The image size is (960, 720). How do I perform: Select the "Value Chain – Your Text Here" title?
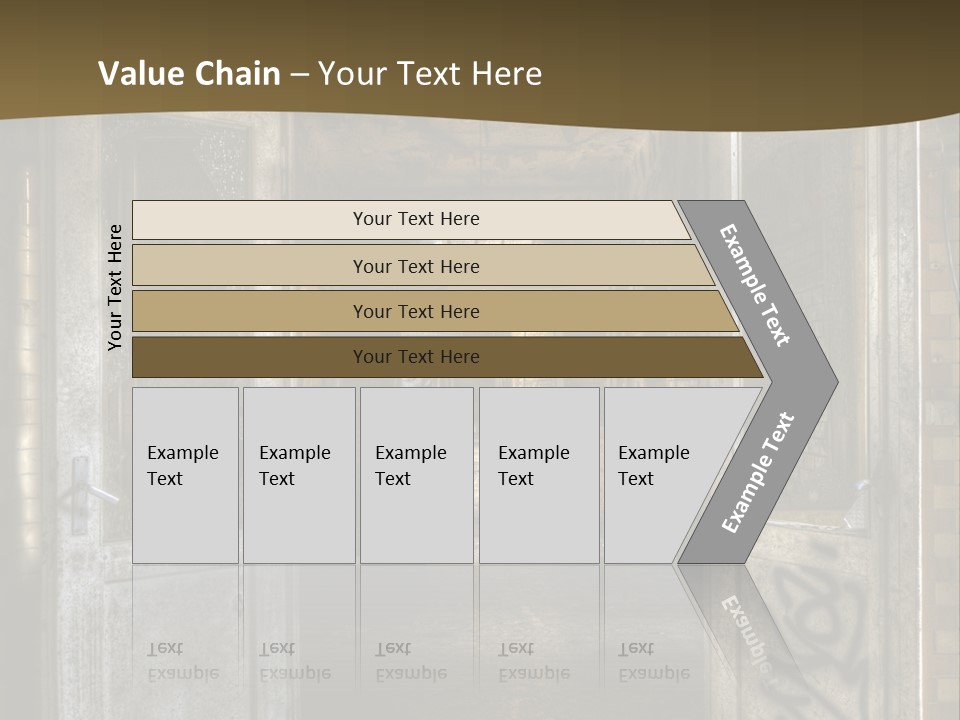coord(320,74)
